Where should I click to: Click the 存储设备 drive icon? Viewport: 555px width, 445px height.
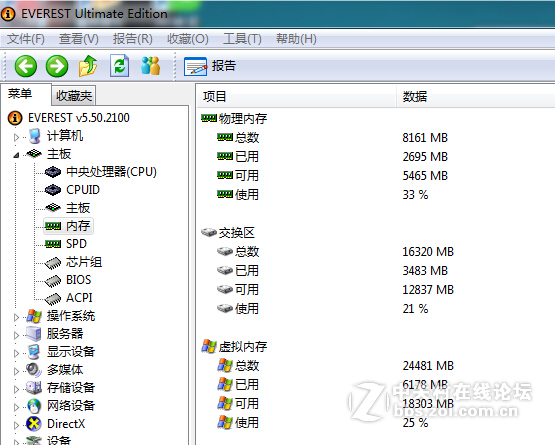[34, 388]
